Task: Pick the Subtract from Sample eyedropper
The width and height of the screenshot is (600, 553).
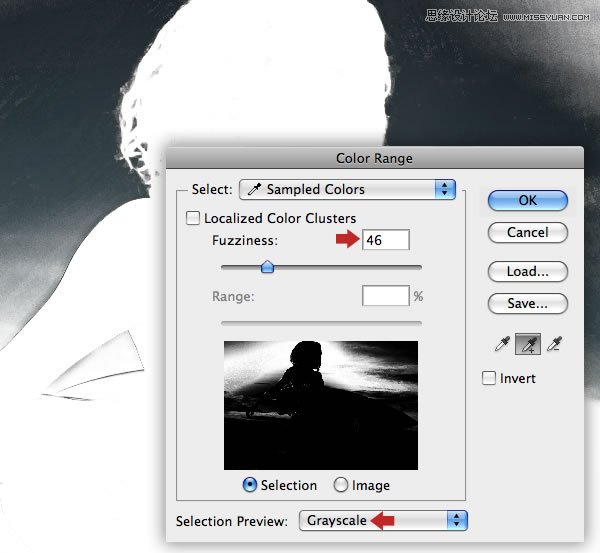Action: pos(554,344)
